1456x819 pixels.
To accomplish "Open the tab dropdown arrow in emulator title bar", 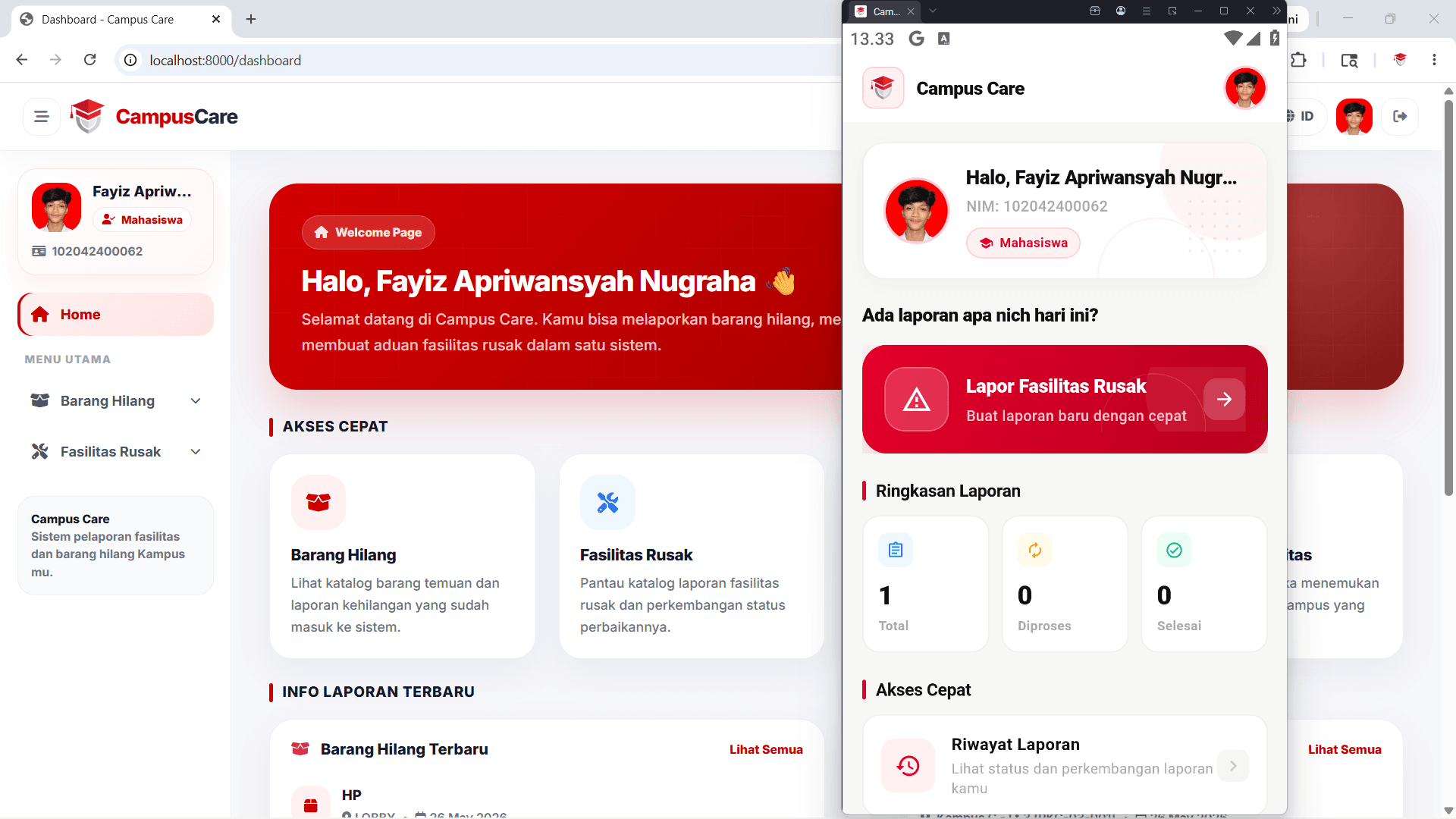I will click(x=933, y=11).
